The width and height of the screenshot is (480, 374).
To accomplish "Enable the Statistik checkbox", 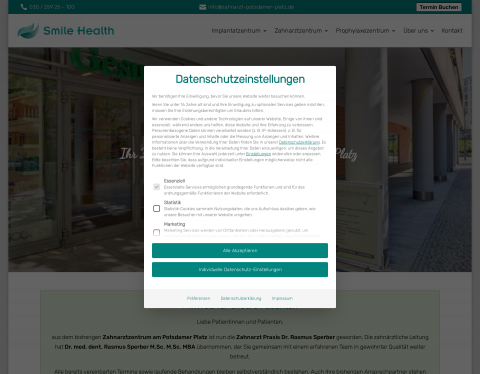I will (x=156, y=208).
